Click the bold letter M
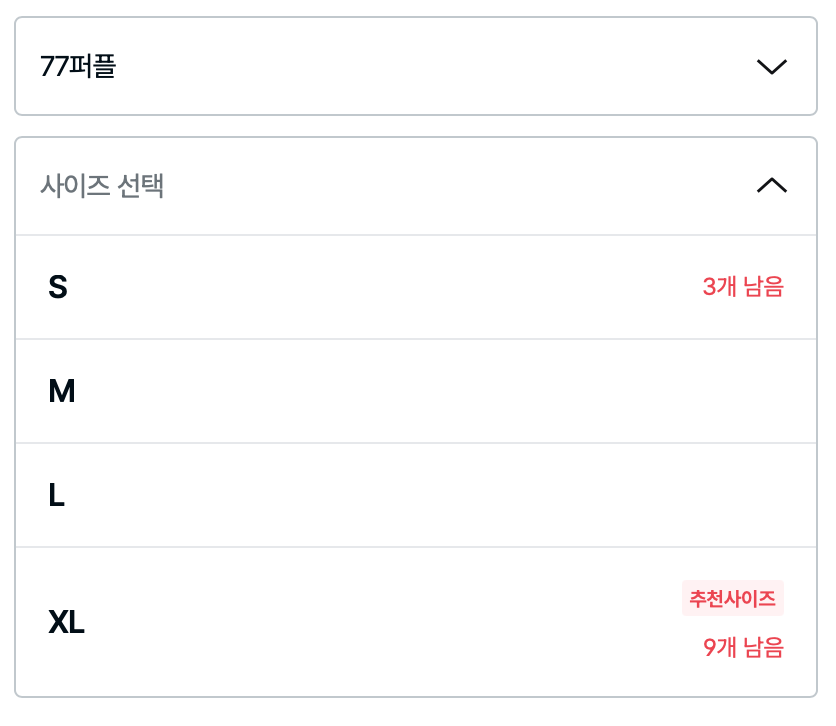836x726 pixels. click(x=62, y=391)
